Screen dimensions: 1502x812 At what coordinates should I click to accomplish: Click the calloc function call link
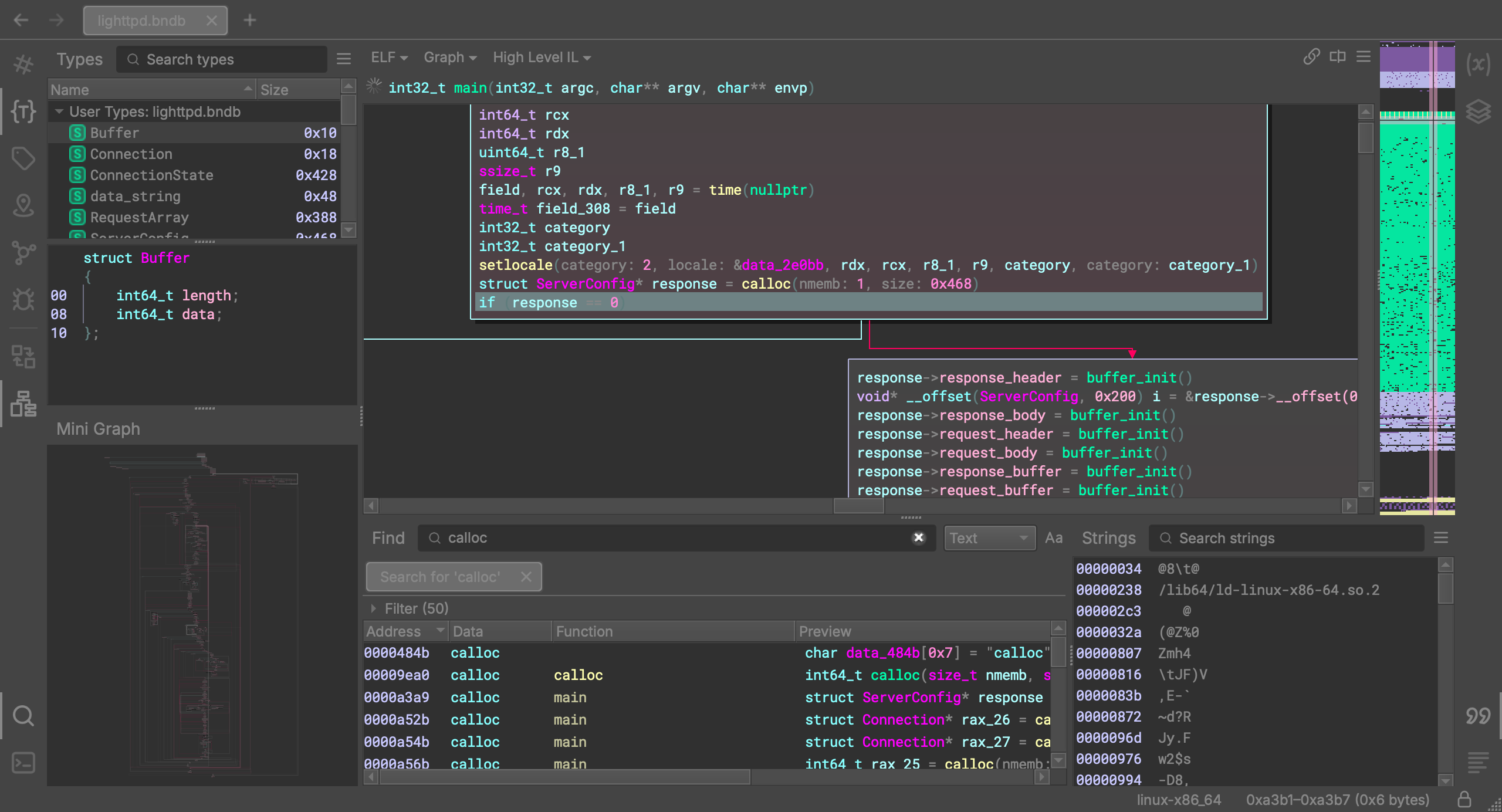(766, 284)
